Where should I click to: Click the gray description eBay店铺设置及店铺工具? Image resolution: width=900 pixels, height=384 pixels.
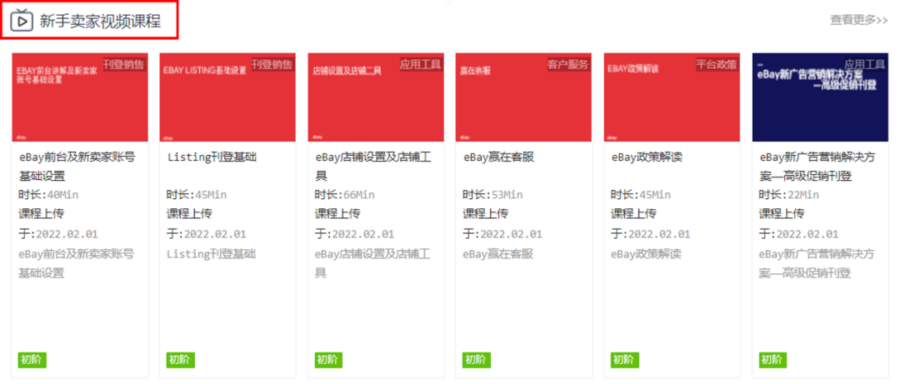click(x=373, y=263)
